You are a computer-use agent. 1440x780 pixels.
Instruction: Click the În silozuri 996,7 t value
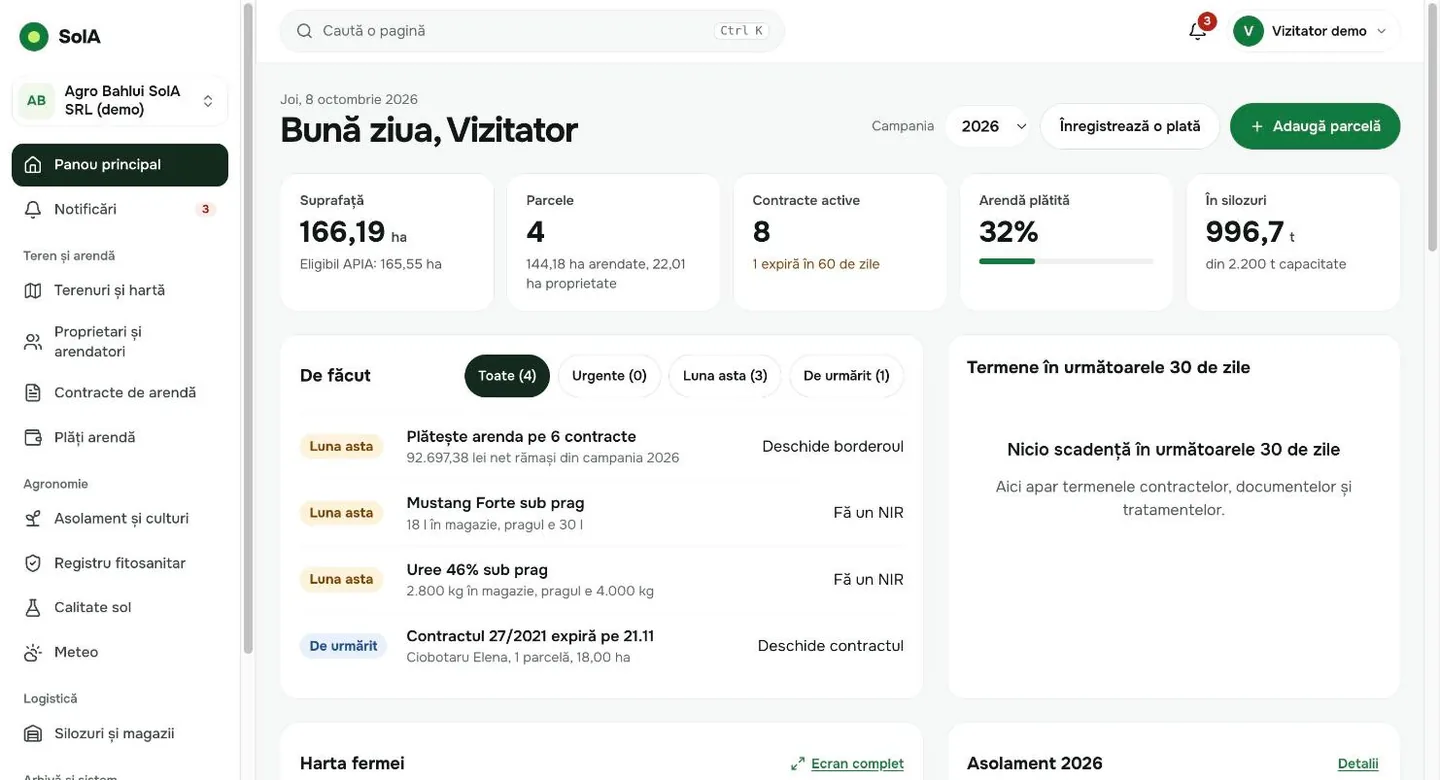pos(1250,232)
